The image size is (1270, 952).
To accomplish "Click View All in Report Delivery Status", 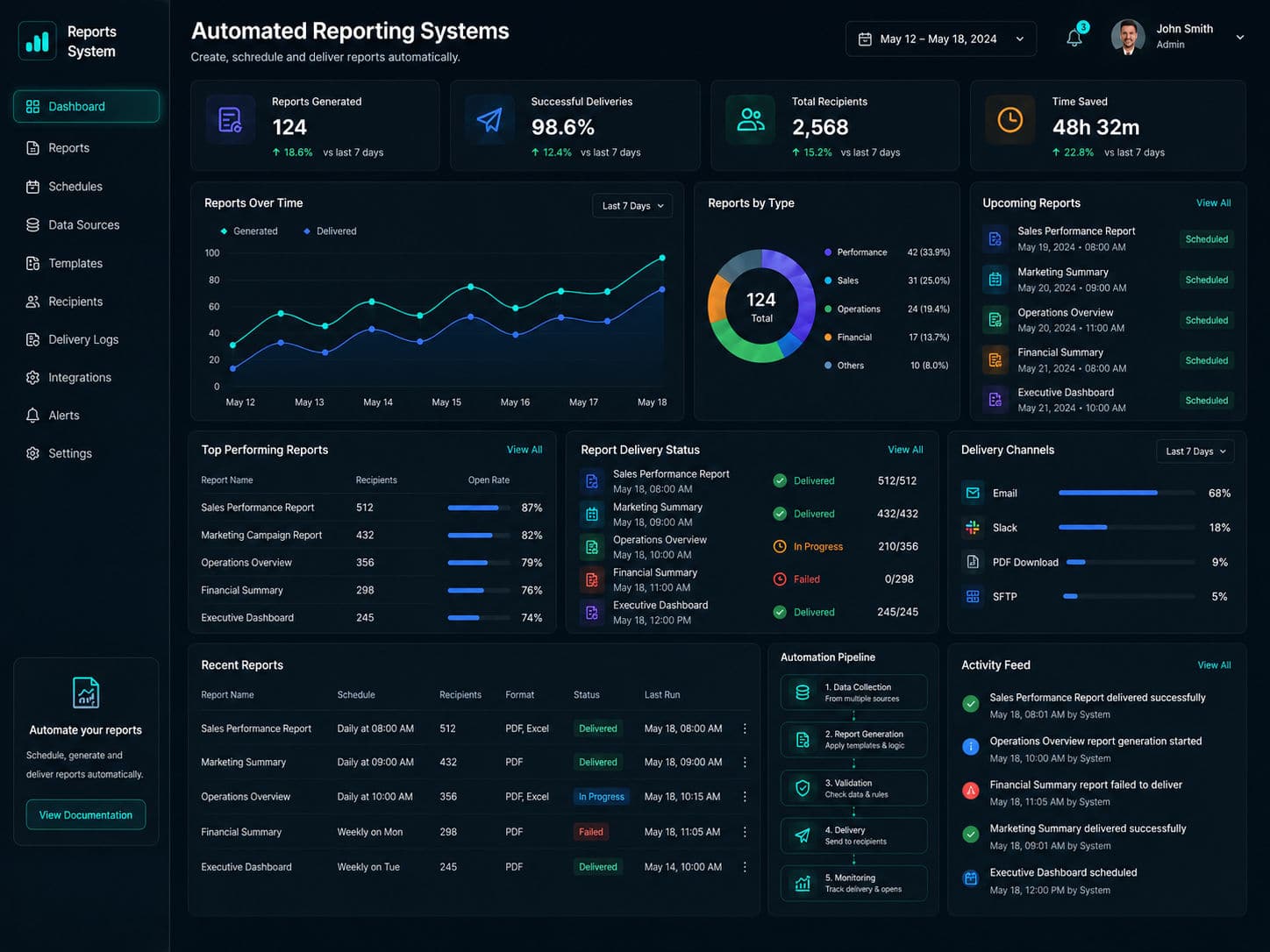I will [x=905, y=450].
